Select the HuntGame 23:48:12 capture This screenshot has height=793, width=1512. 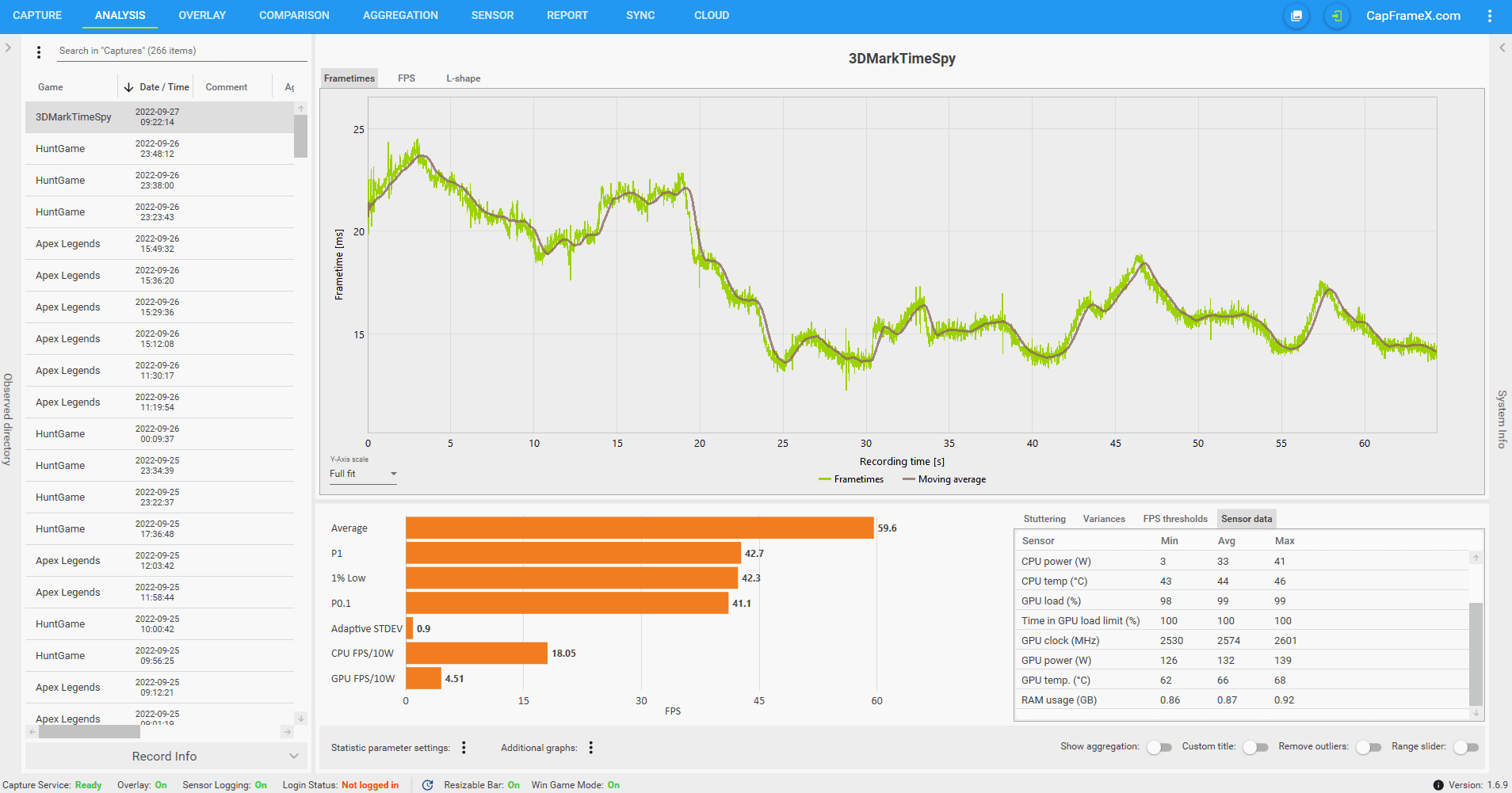[159, 149]
